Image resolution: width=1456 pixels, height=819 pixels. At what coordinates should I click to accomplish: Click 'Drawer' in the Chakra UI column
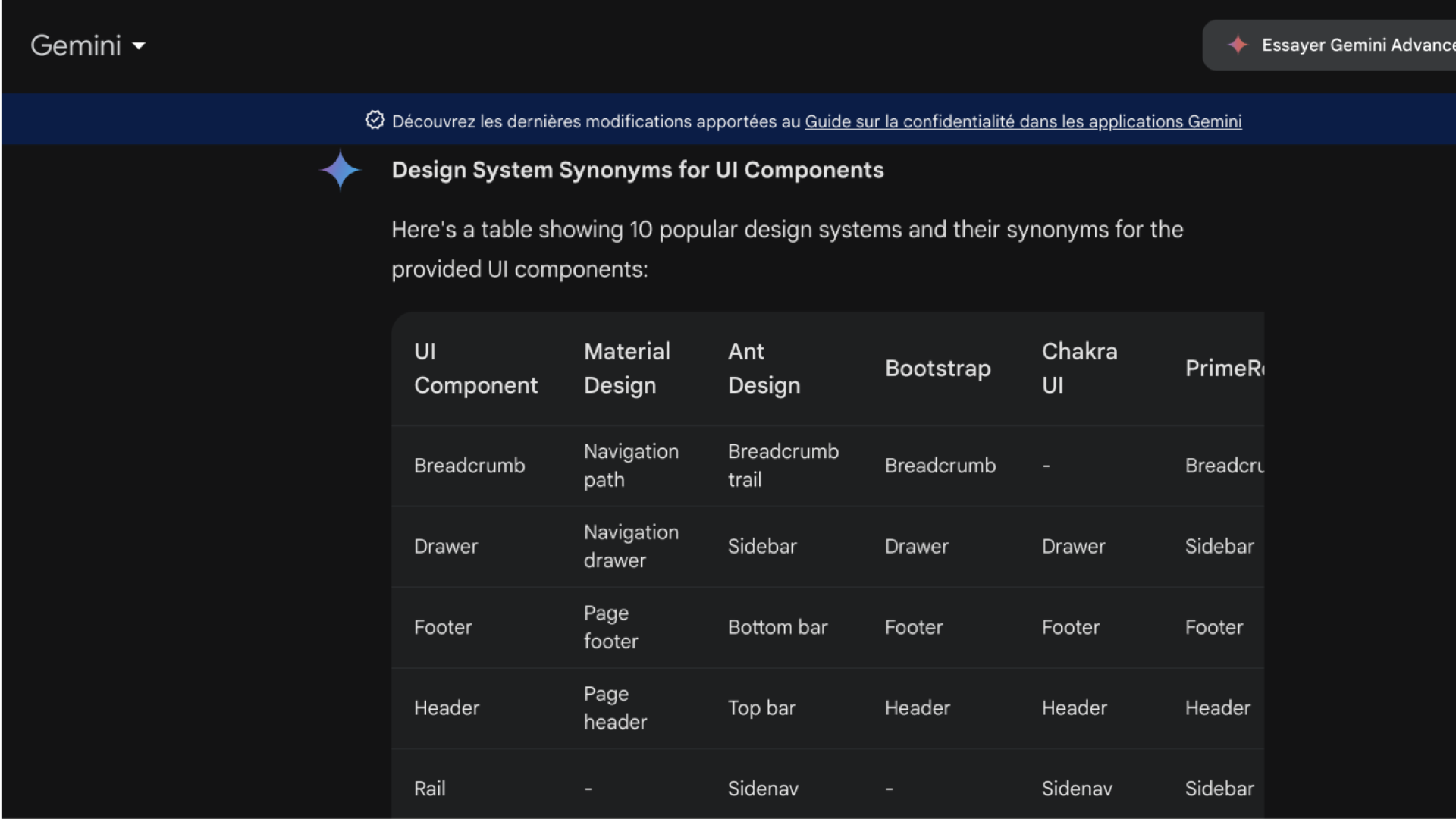1073,546
